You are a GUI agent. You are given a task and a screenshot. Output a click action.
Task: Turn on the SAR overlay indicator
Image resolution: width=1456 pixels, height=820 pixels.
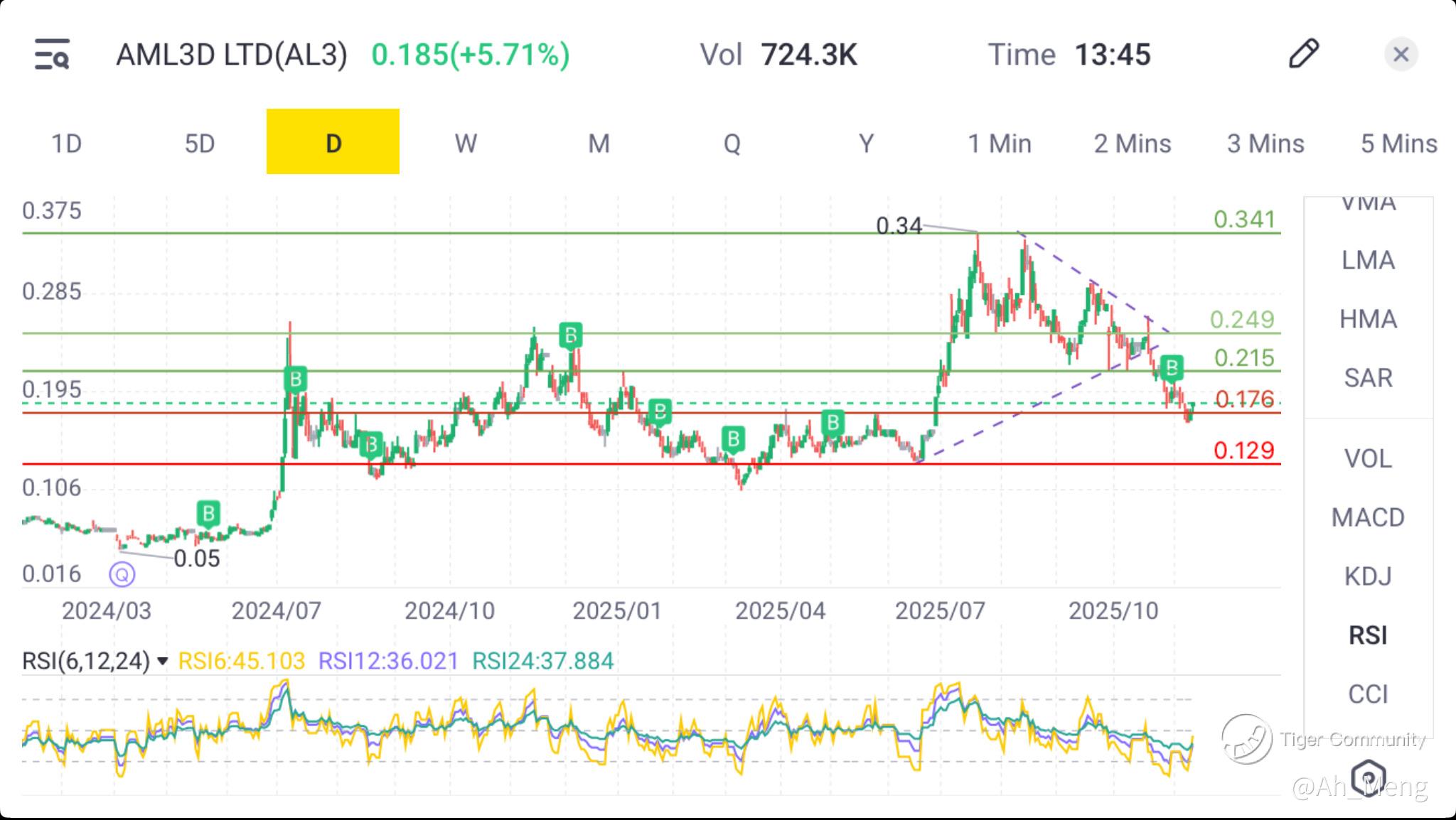click(1367, 378)
